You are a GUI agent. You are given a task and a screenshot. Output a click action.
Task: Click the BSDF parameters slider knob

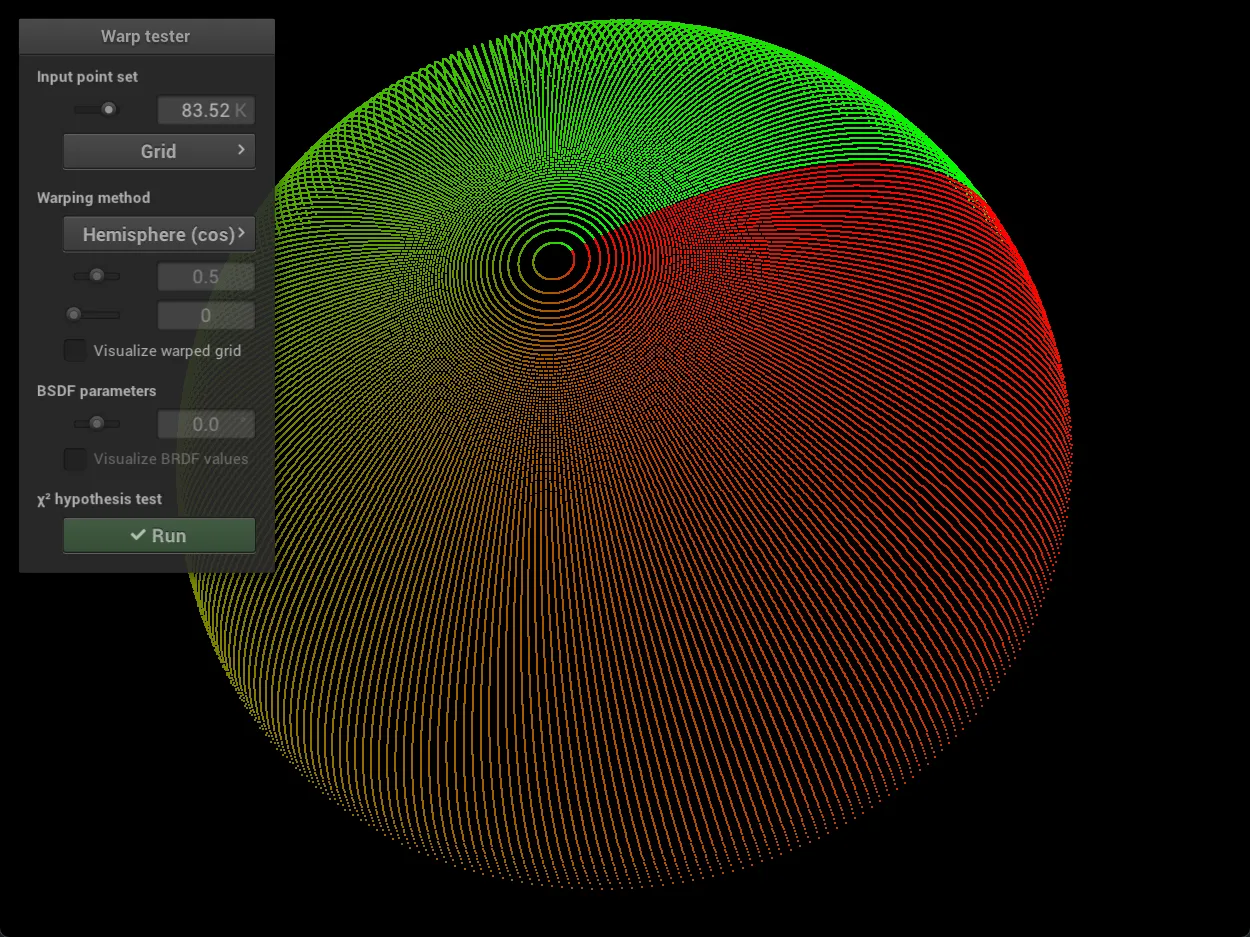click(97, 424)
